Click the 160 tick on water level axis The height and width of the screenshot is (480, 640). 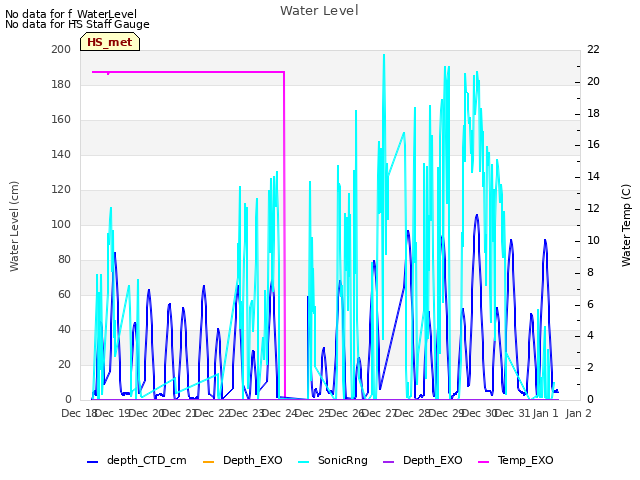tap(61, 120)
